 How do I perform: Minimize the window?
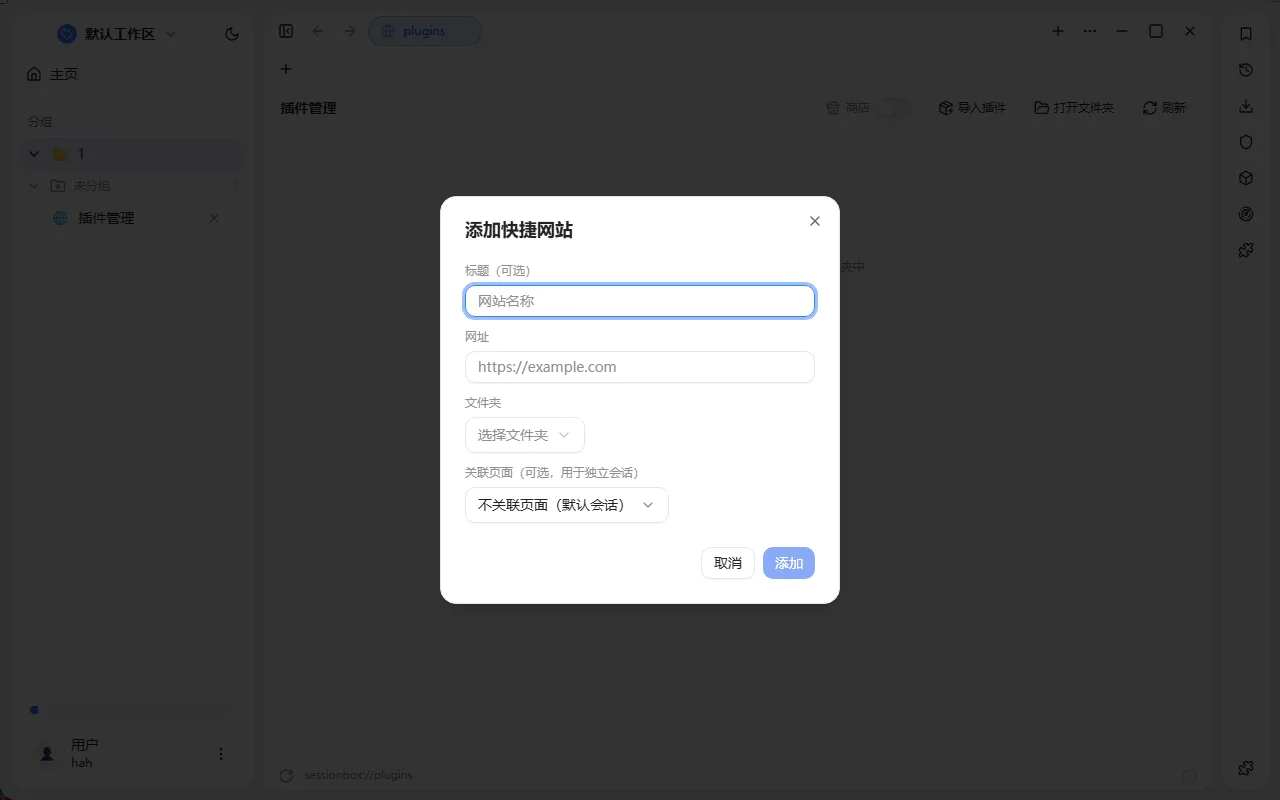point(1122,31)
